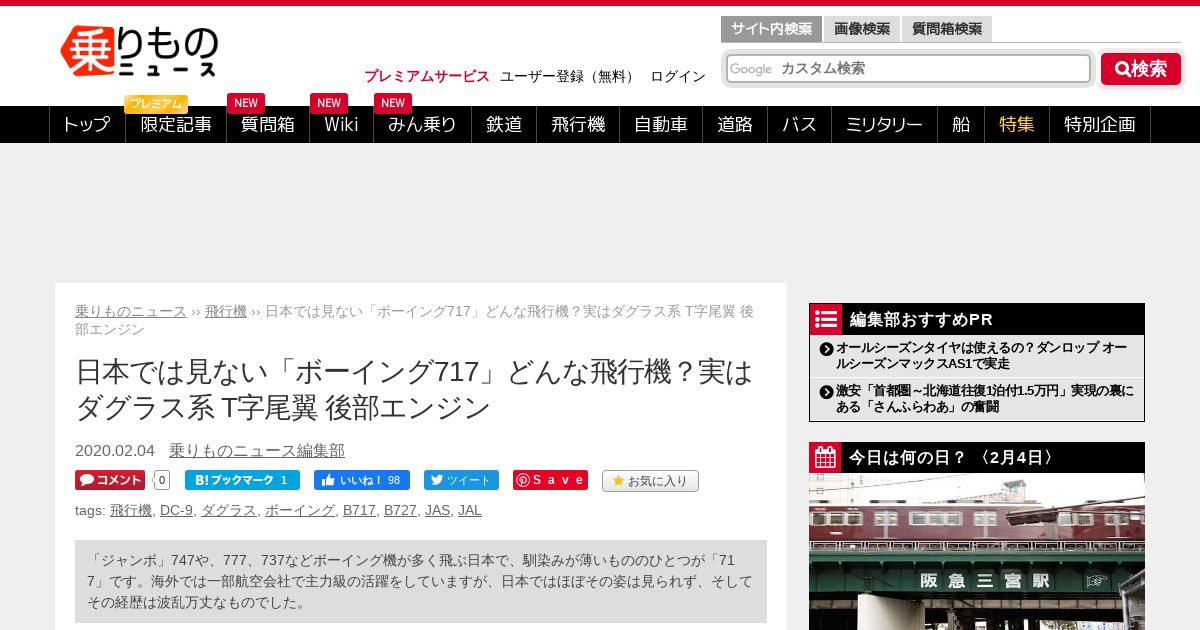The image size is (1200, 630).
Task: Click the list icon beside 編集部おすすめPR
Action: pyautogui.click(x=825, y=319)
